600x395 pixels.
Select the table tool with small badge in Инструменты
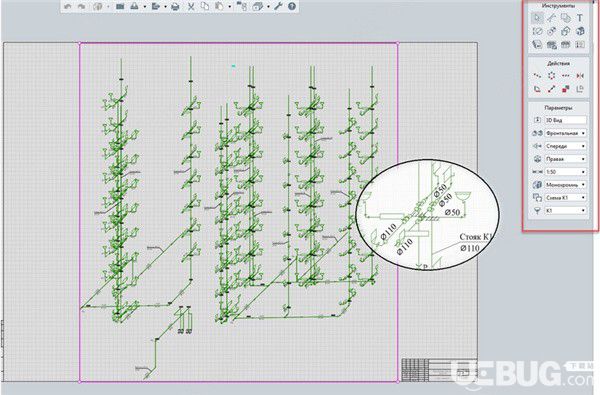point(551,45)
